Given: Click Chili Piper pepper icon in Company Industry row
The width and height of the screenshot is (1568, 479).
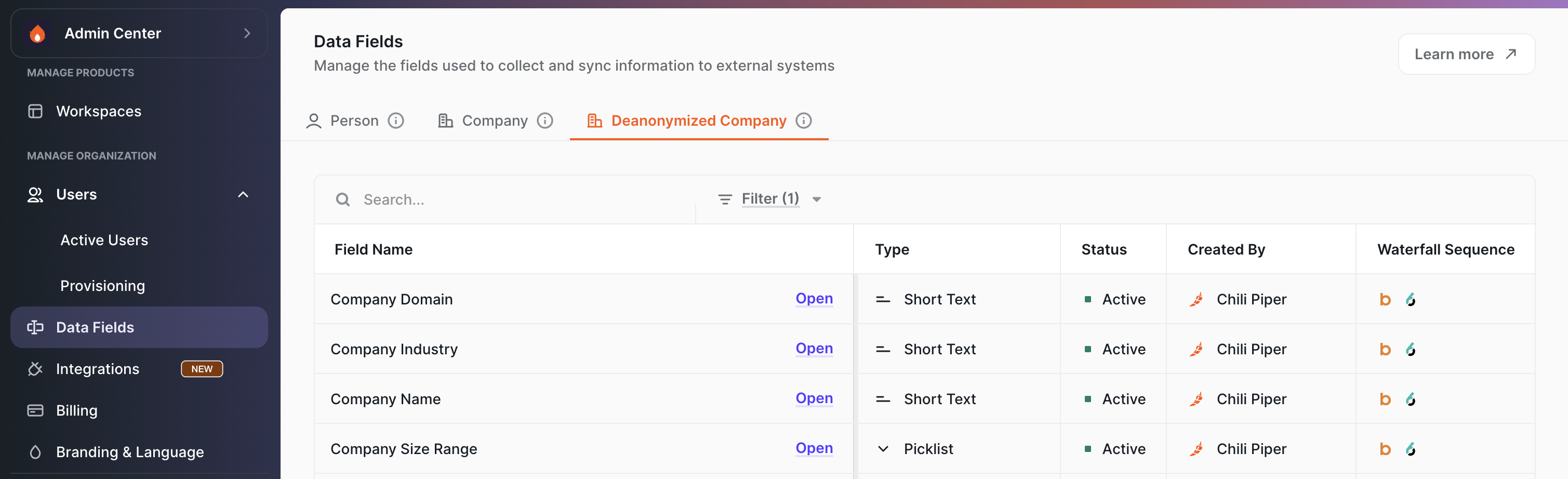Looking at the screenshot, I should 1196,349.
